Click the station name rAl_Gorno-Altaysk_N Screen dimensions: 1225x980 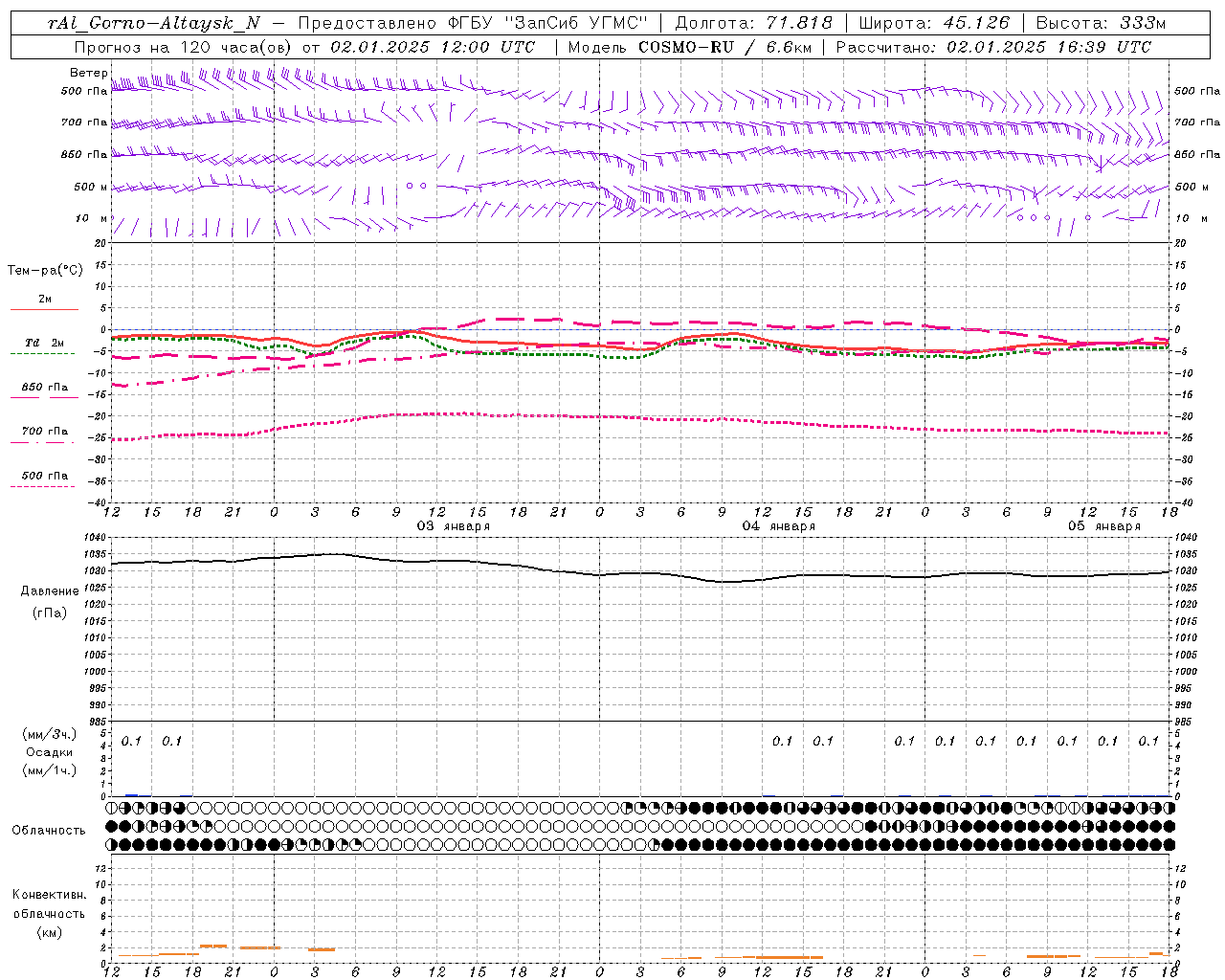point(154,23)
